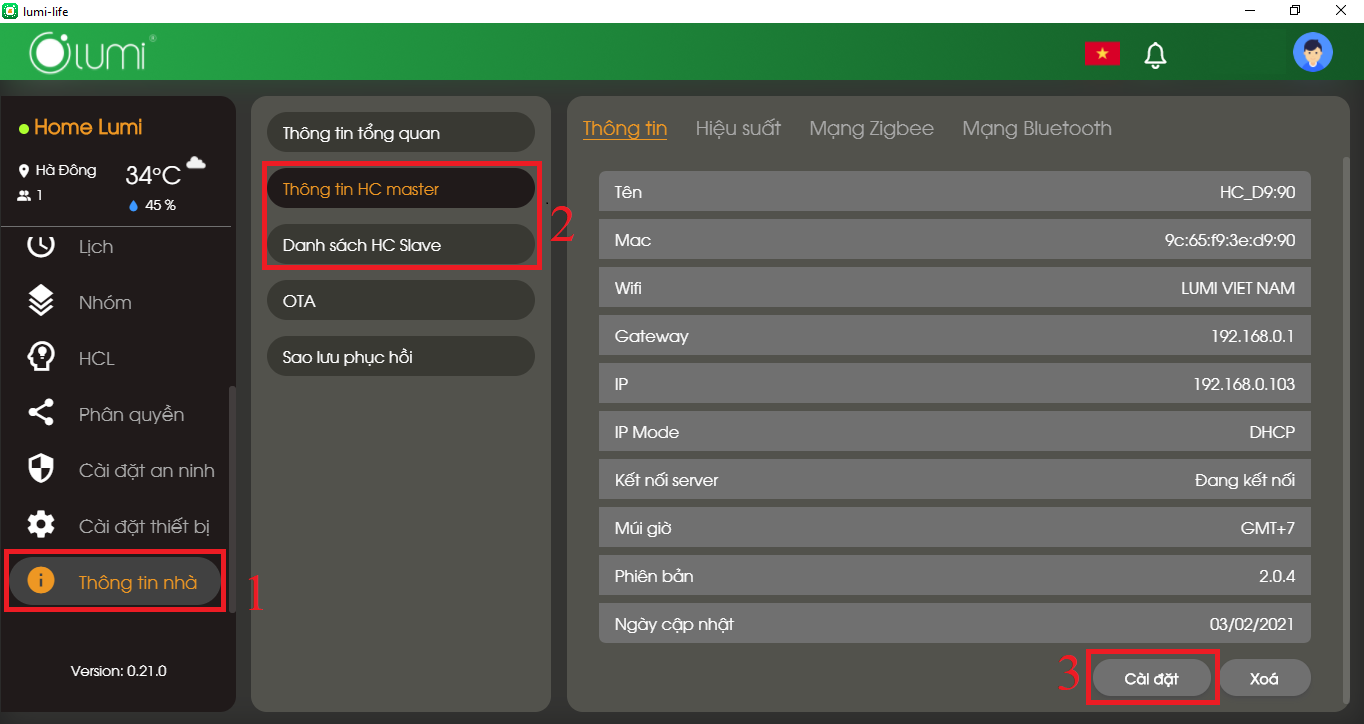
Task: Click the Cài đặt button
Action: (1151, 678)
